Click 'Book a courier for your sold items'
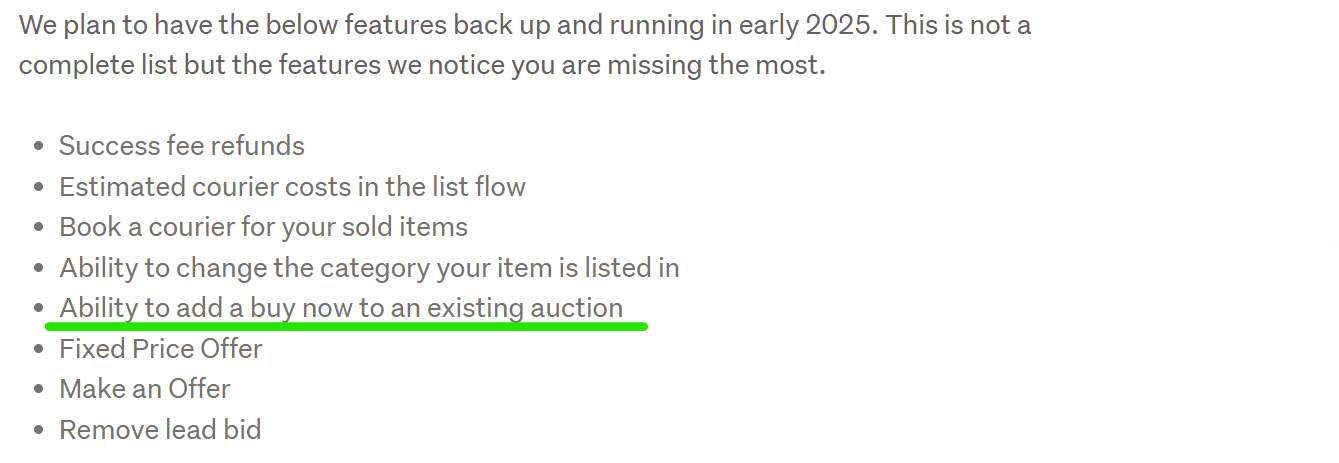Image resolution: width=1339 pixels, height=463 pixels. pyautogui.click(x=263, y=227)
